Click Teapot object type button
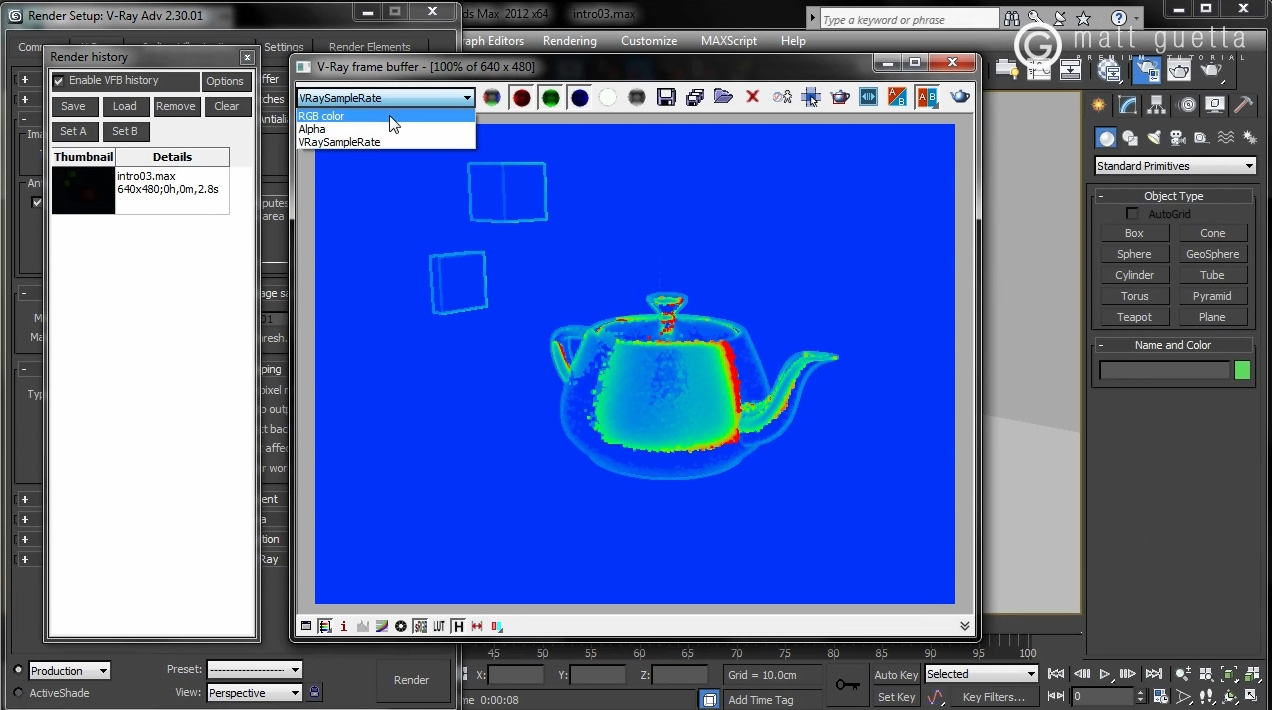 pos(1134,317)
